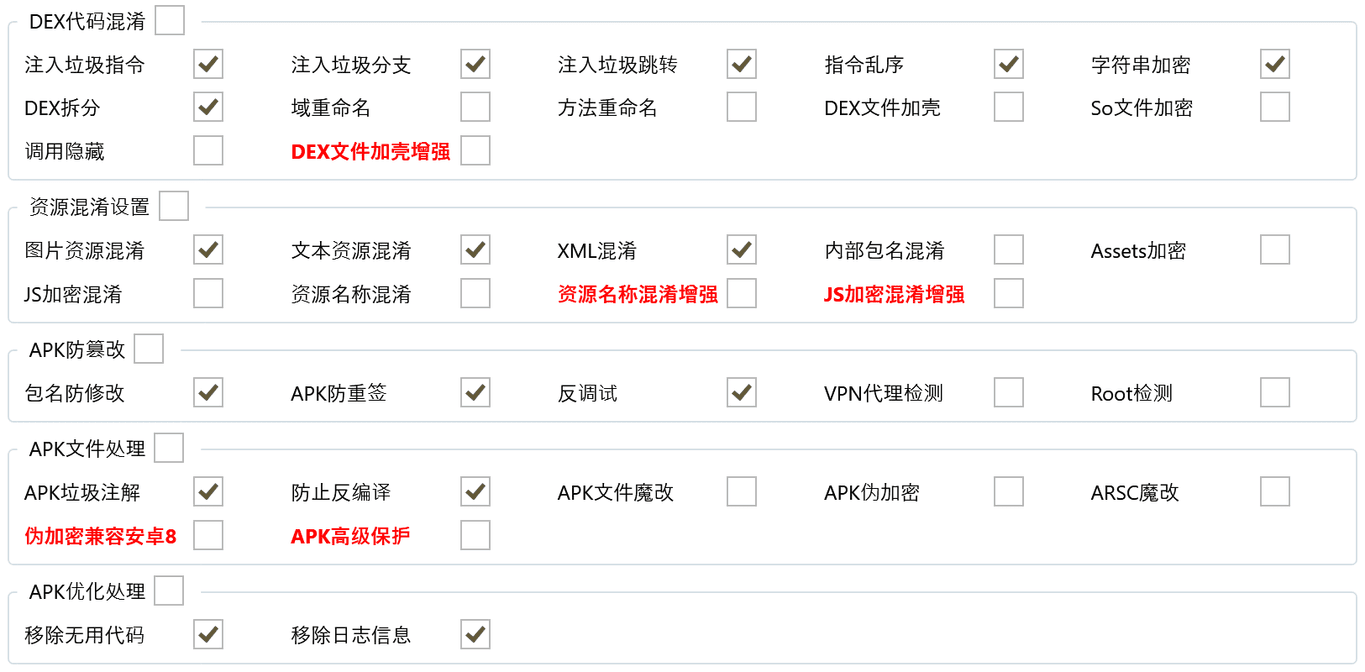Disable the 反调试 checkbox

(741, 392)
